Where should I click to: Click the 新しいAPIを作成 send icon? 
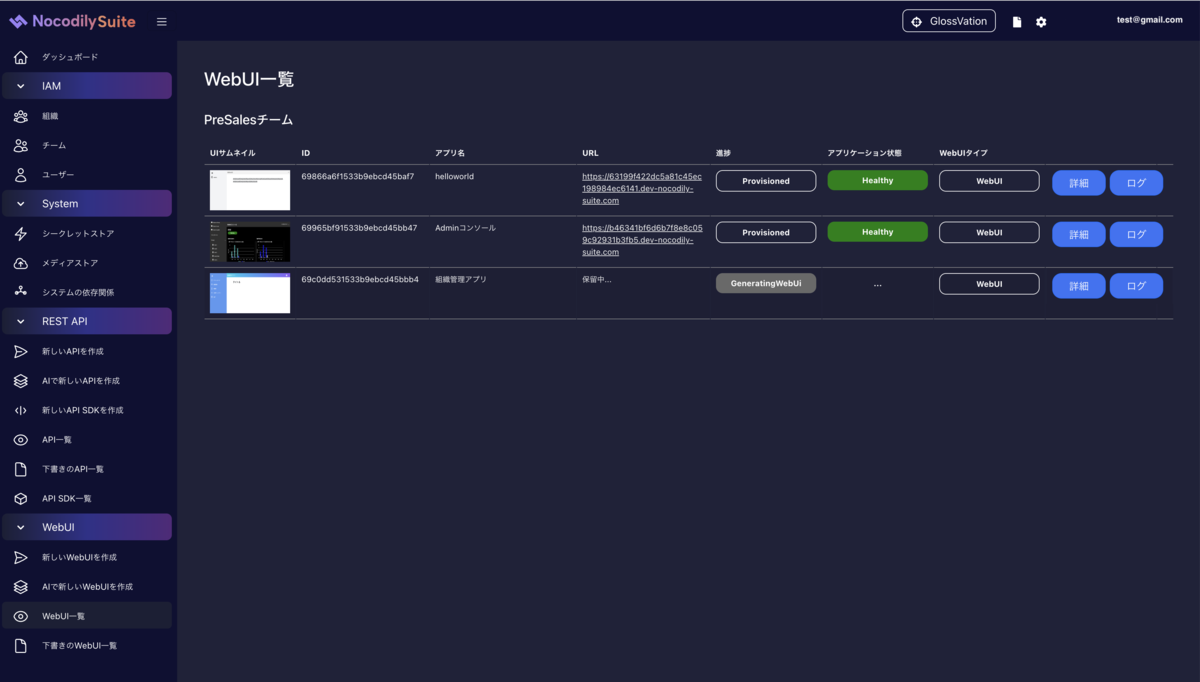tap(21, 351)
